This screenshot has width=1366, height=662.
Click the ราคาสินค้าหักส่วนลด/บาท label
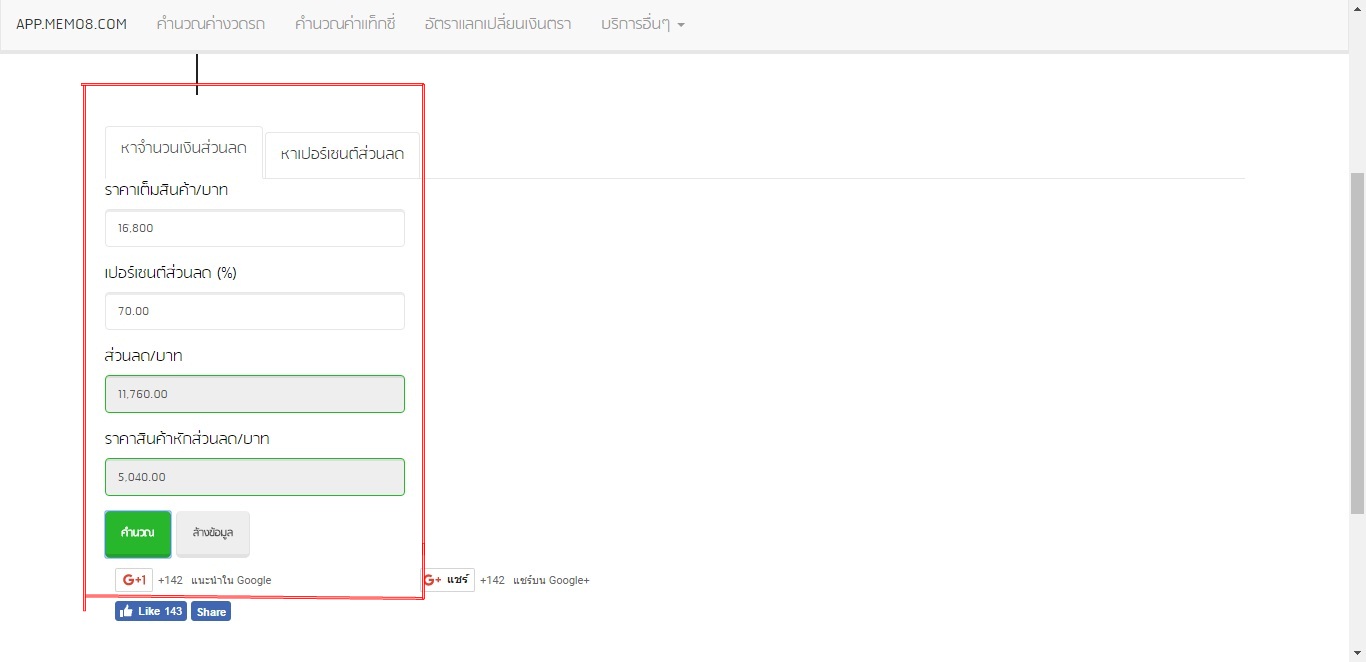coord(187,439)
